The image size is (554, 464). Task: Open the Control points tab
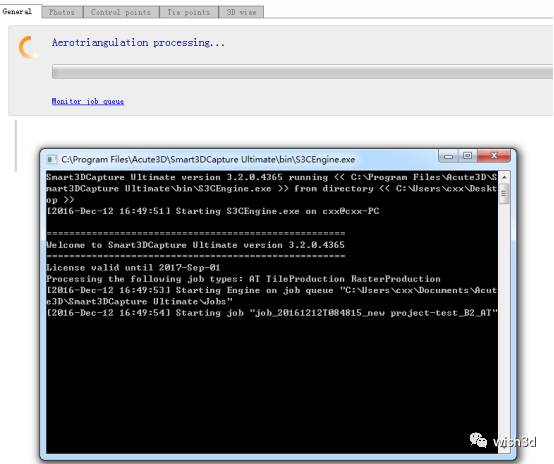(x=121, y=12)
